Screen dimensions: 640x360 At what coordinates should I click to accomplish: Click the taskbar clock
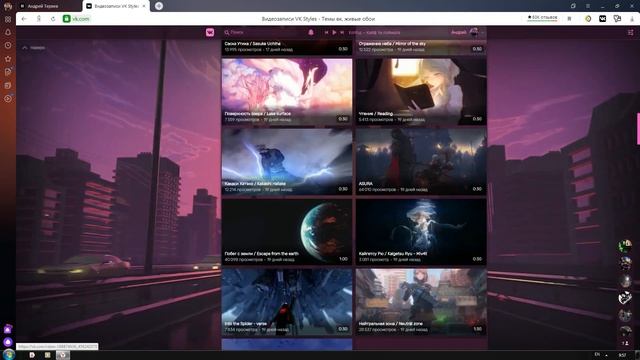pyautogui.click(x=622, y=355)
